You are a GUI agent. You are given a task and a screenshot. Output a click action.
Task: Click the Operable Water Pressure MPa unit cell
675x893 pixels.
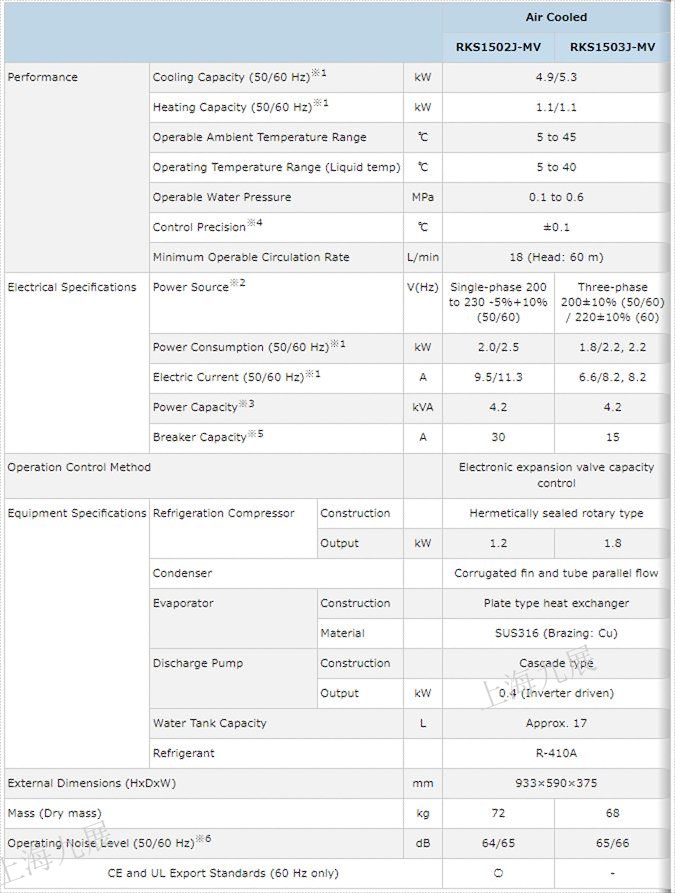422,197
